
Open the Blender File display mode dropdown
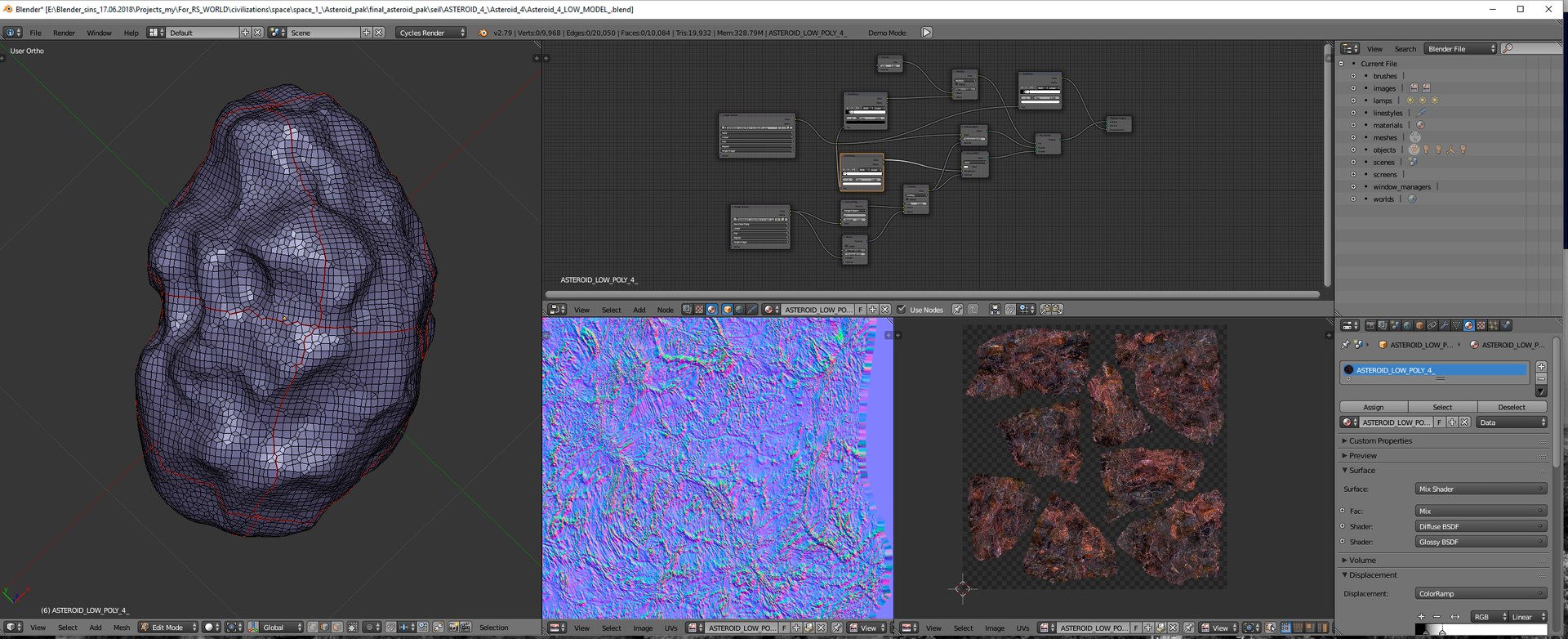1460,49
